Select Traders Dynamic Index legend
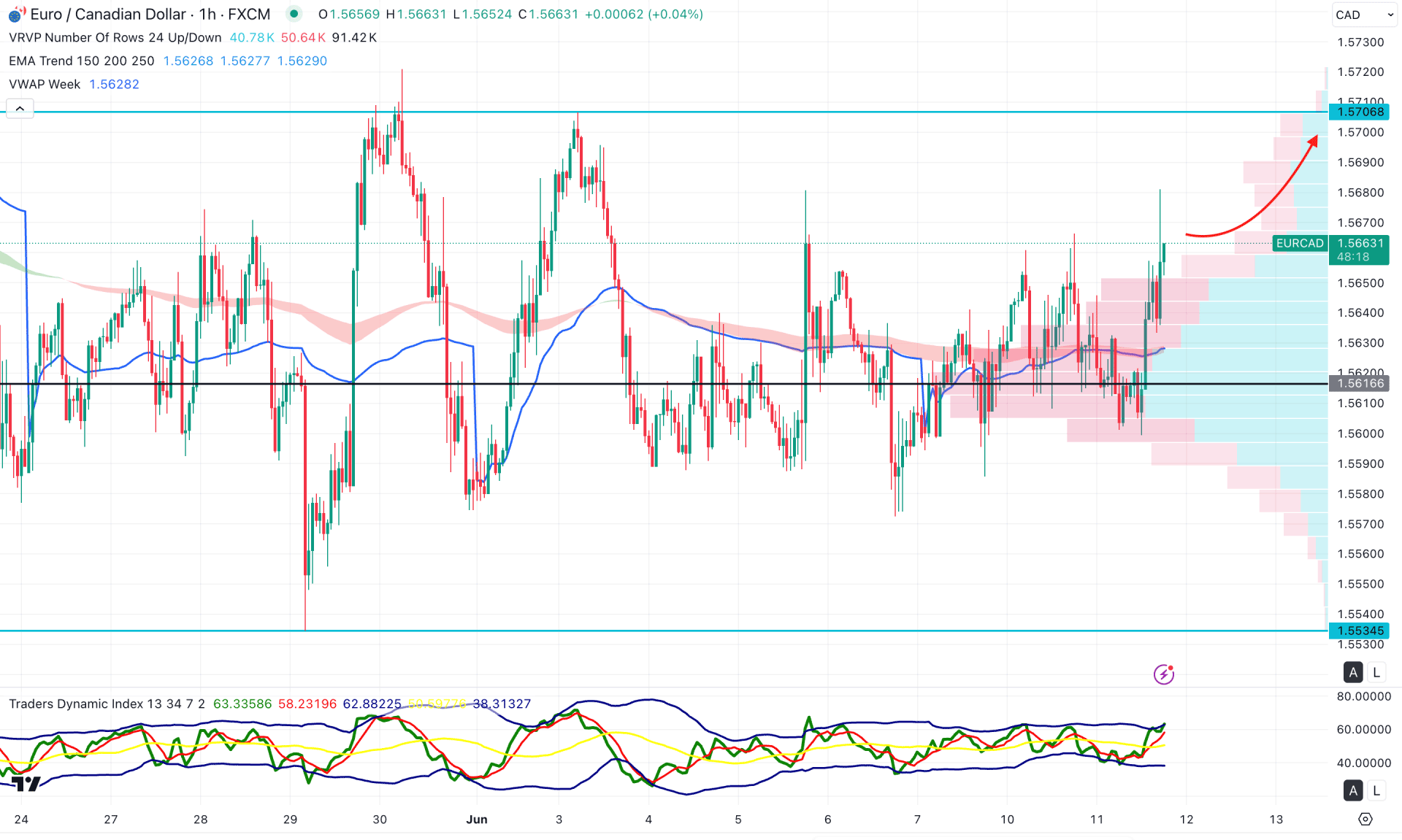1402x840 pixels. pos(107,704)
